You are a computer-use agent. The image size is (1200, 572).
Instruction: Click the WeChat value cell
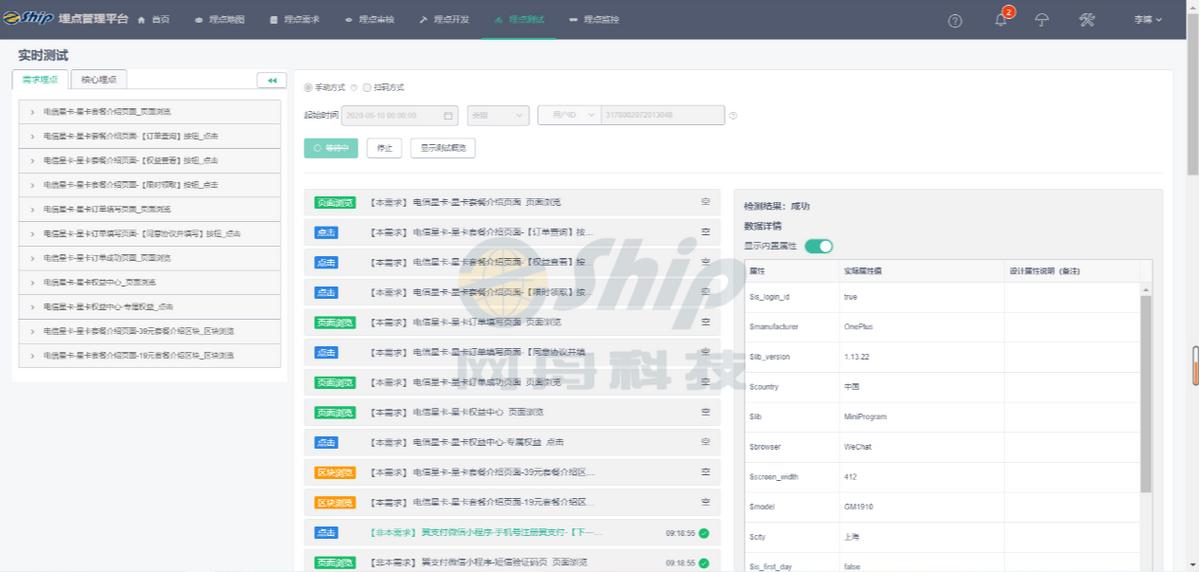tap(922, 447)
